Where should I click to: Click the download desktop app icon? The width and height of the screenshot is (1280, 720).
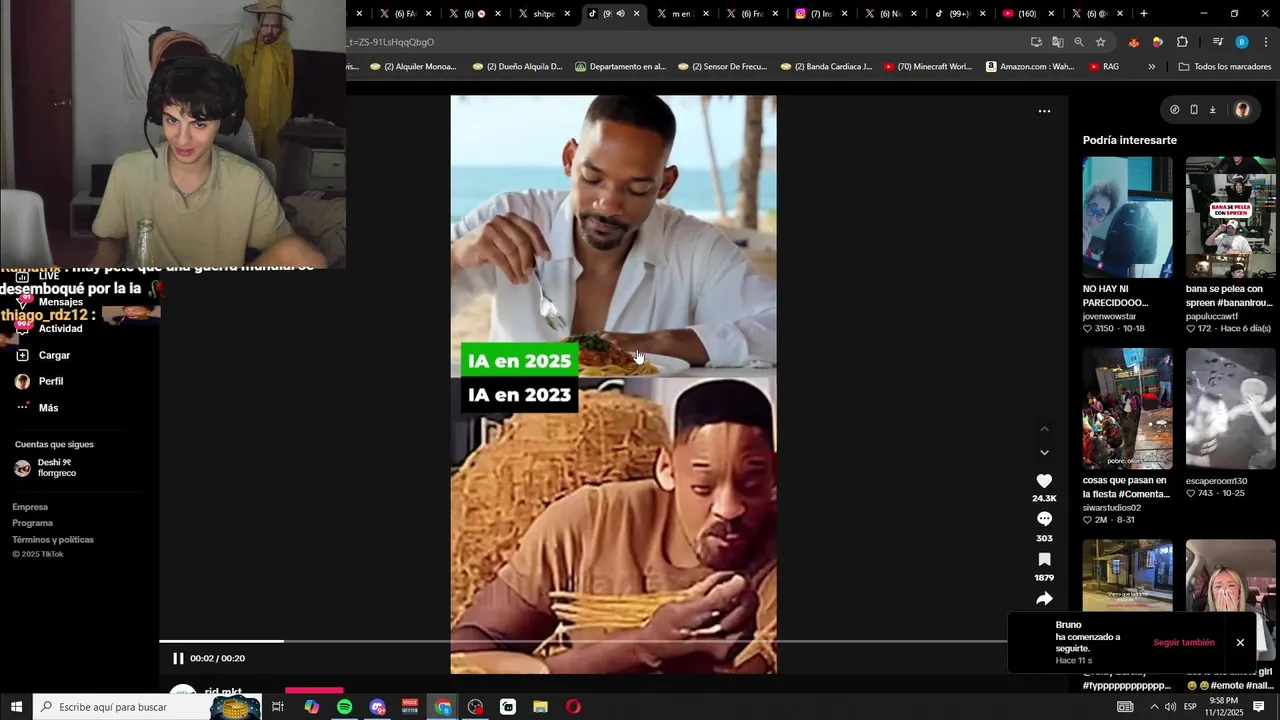point(1212,110)
